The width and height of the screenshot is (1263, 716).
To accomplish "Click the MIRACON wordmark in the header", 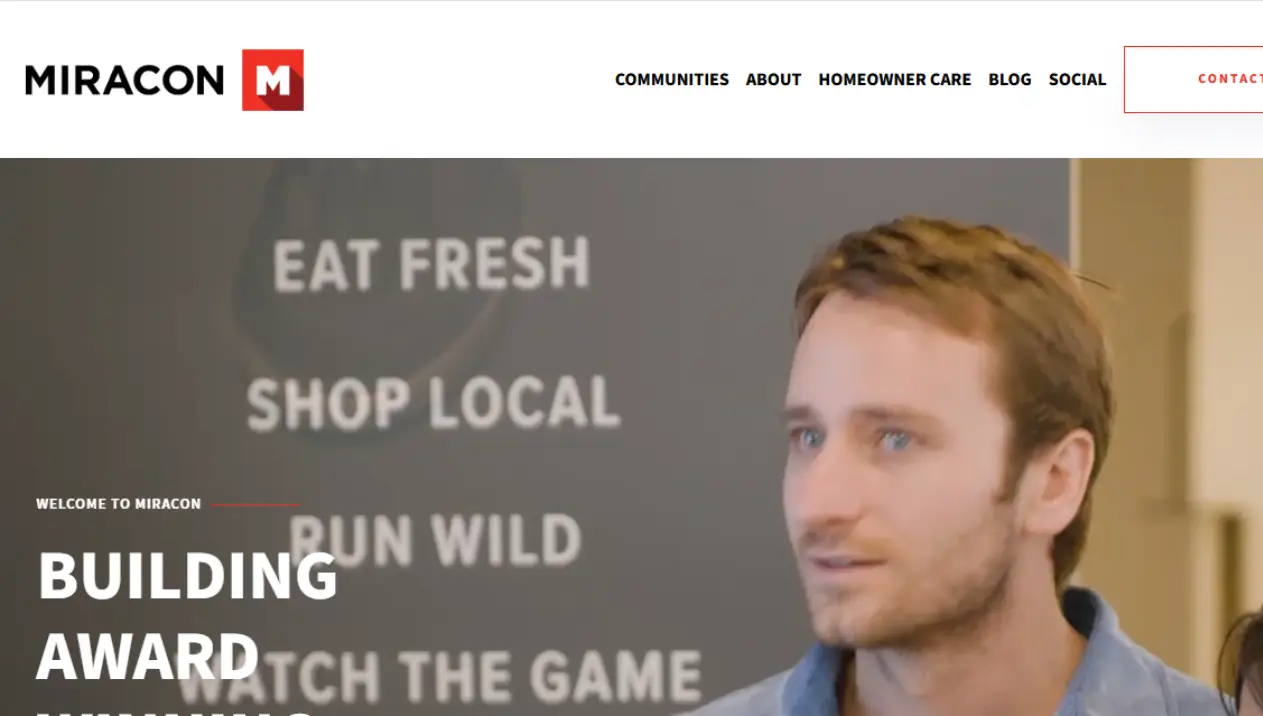I will point(125,80).
